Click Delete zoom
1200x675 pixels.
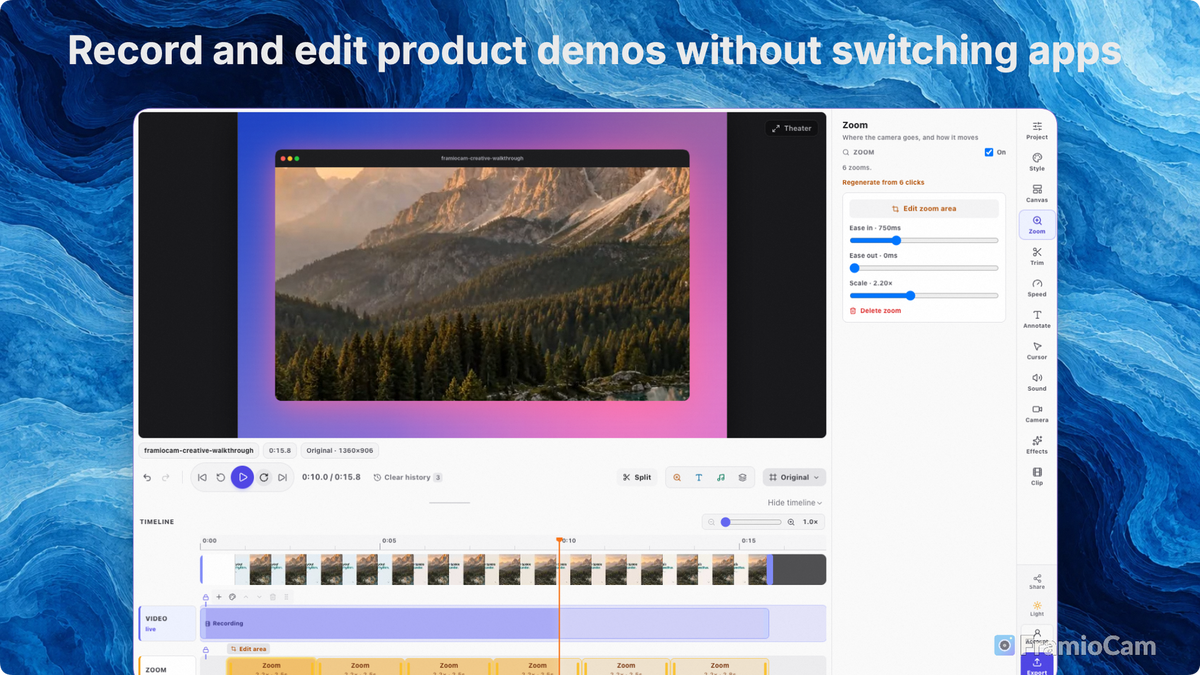(x=875, y=311)
